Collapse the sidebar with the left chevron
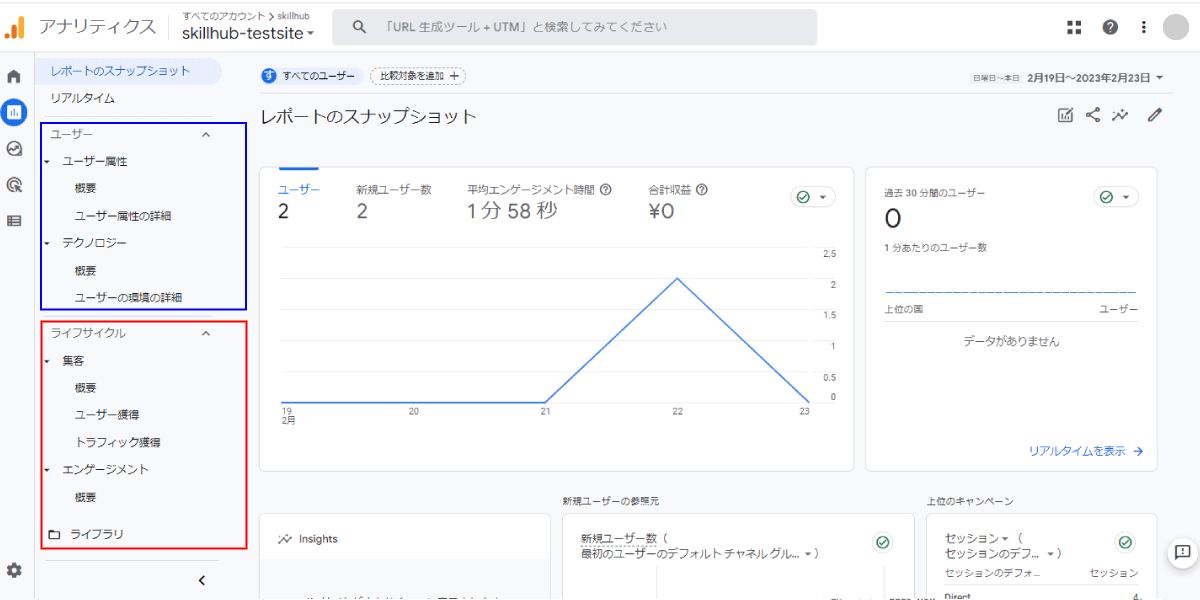This screenshot has height=600, width=1200. point(201,580)
